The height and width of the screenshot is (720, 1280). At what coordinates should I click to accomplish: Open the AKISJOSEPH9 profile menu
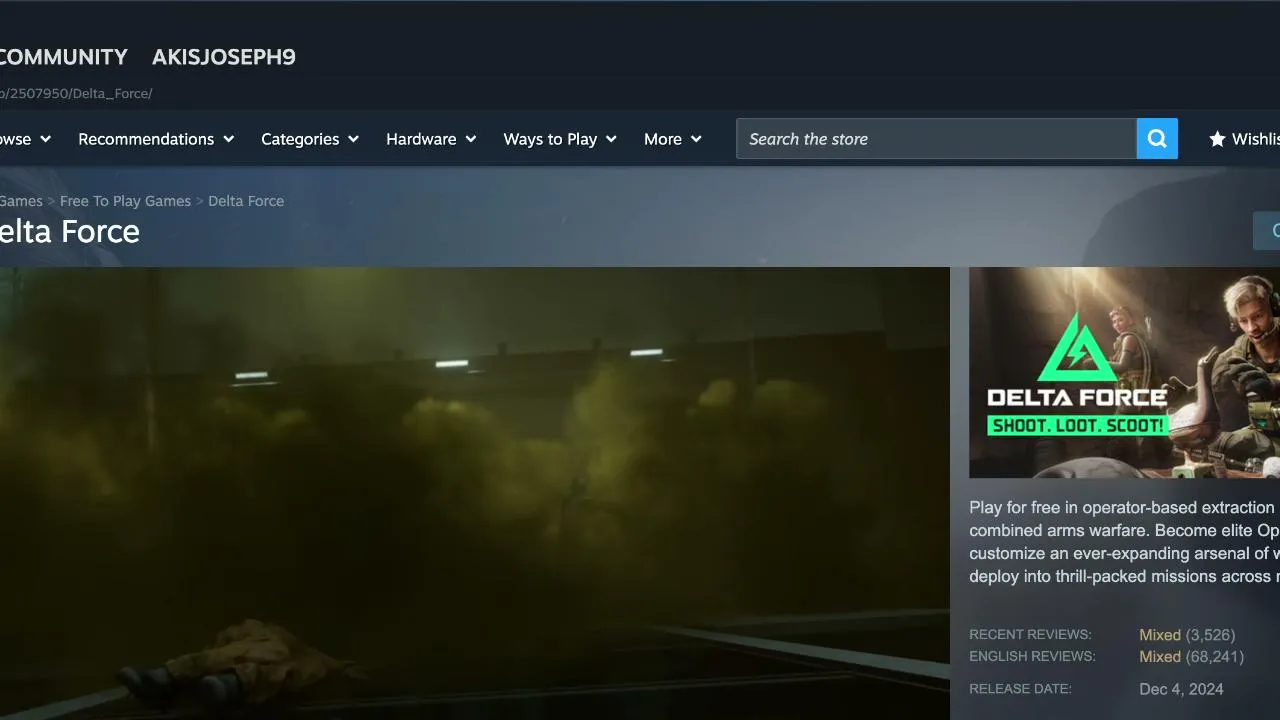(x=224, y=57)
